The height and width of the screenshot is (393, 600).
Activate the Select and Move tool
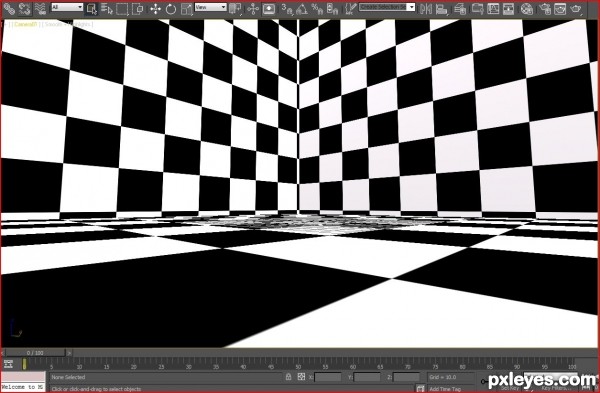(155, 8)
